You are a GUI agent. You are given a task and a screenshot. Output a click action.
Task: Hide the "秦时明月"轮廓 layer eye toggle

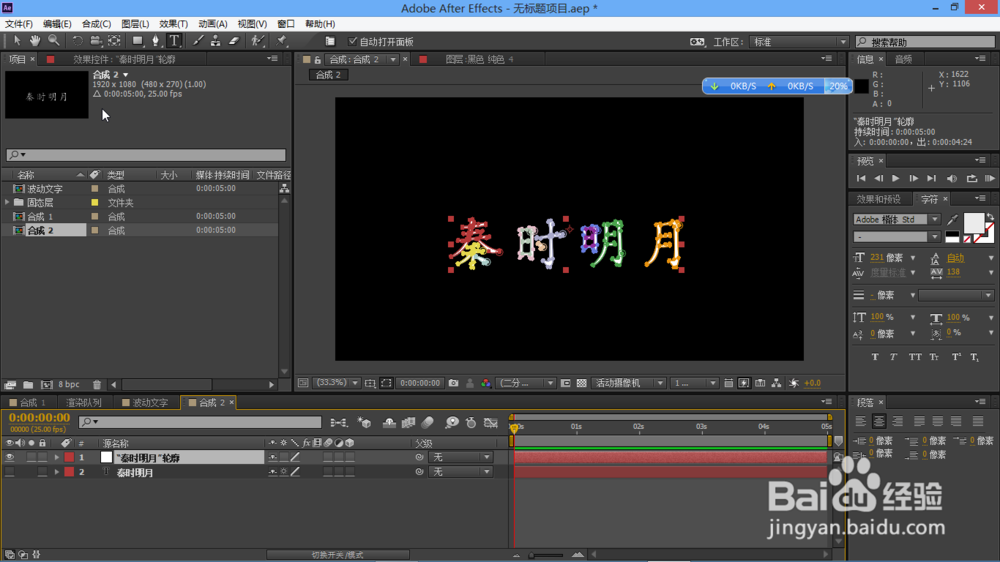tap(10, 457)
